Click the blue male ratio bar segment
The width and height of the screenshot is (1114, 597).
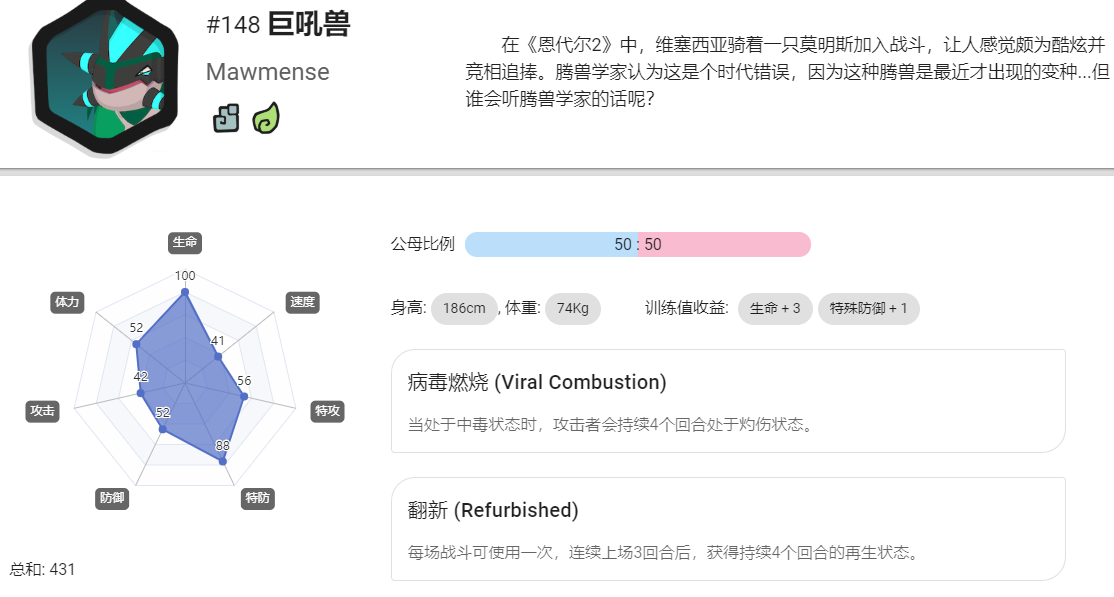tap(551, 244)
